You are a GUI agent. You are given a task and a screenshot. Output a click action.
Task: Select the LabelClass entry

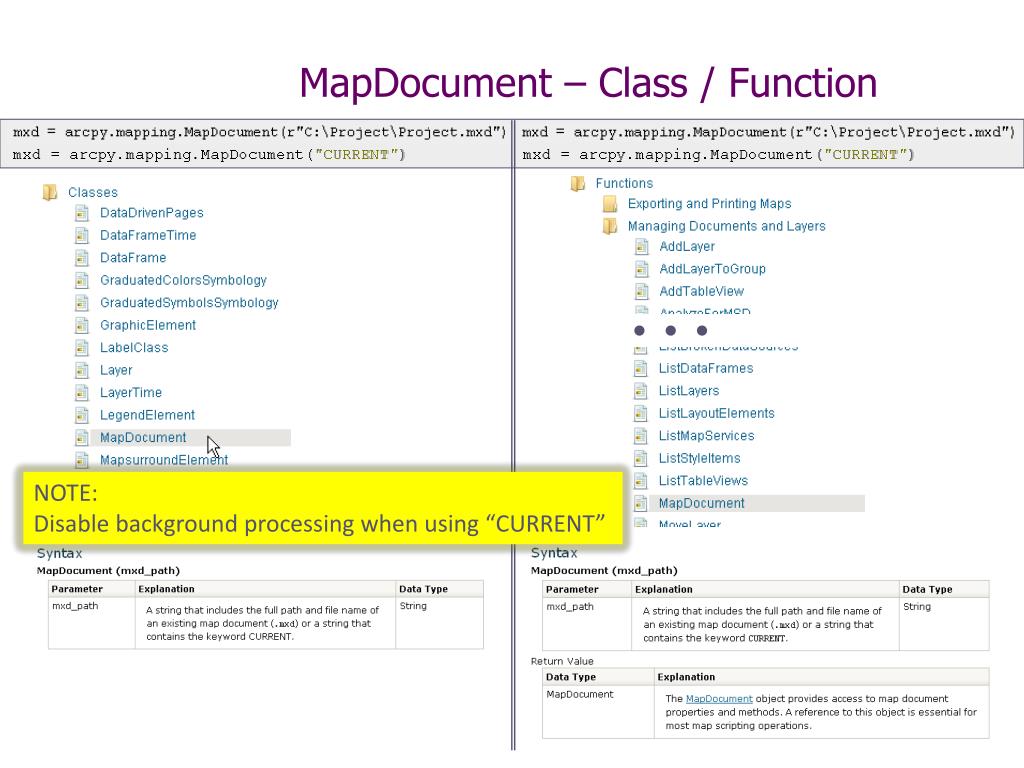134,348
